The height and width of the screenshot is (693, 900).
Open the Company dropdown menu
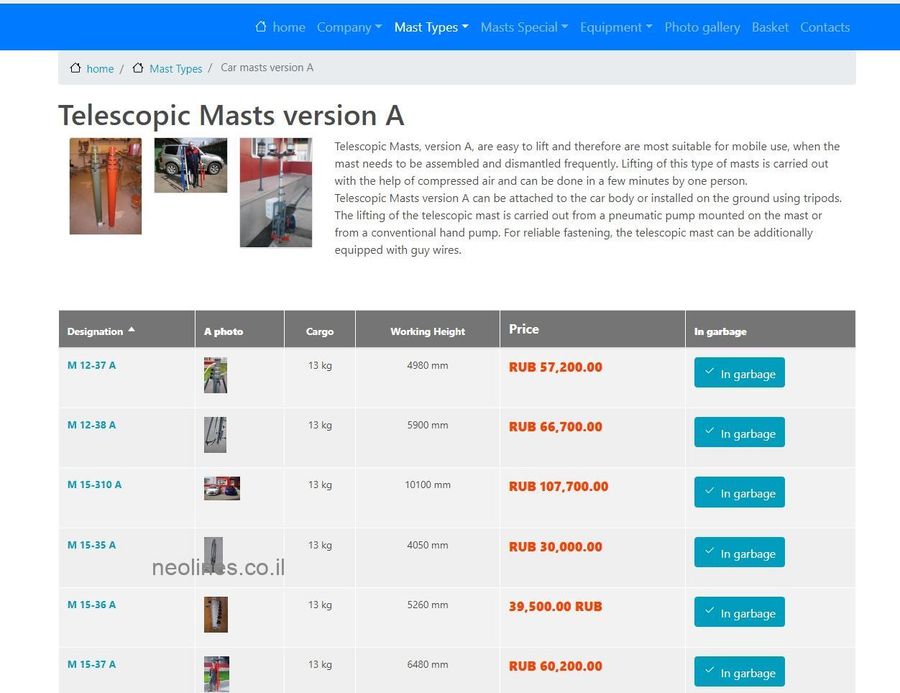[x=349, y=27]
